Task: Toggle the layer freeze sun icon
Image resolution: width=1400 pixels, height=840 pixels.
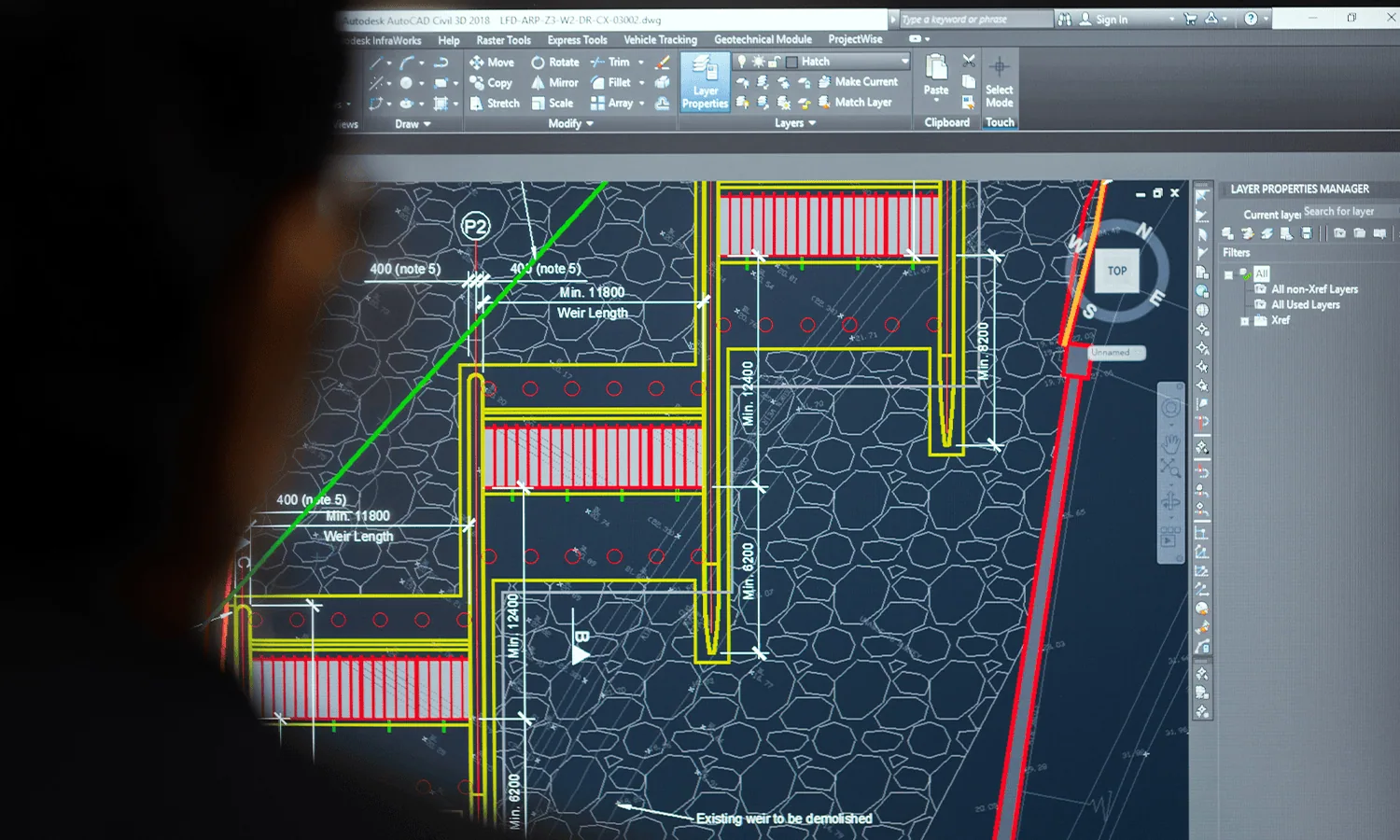Action: tap(758, 62)
